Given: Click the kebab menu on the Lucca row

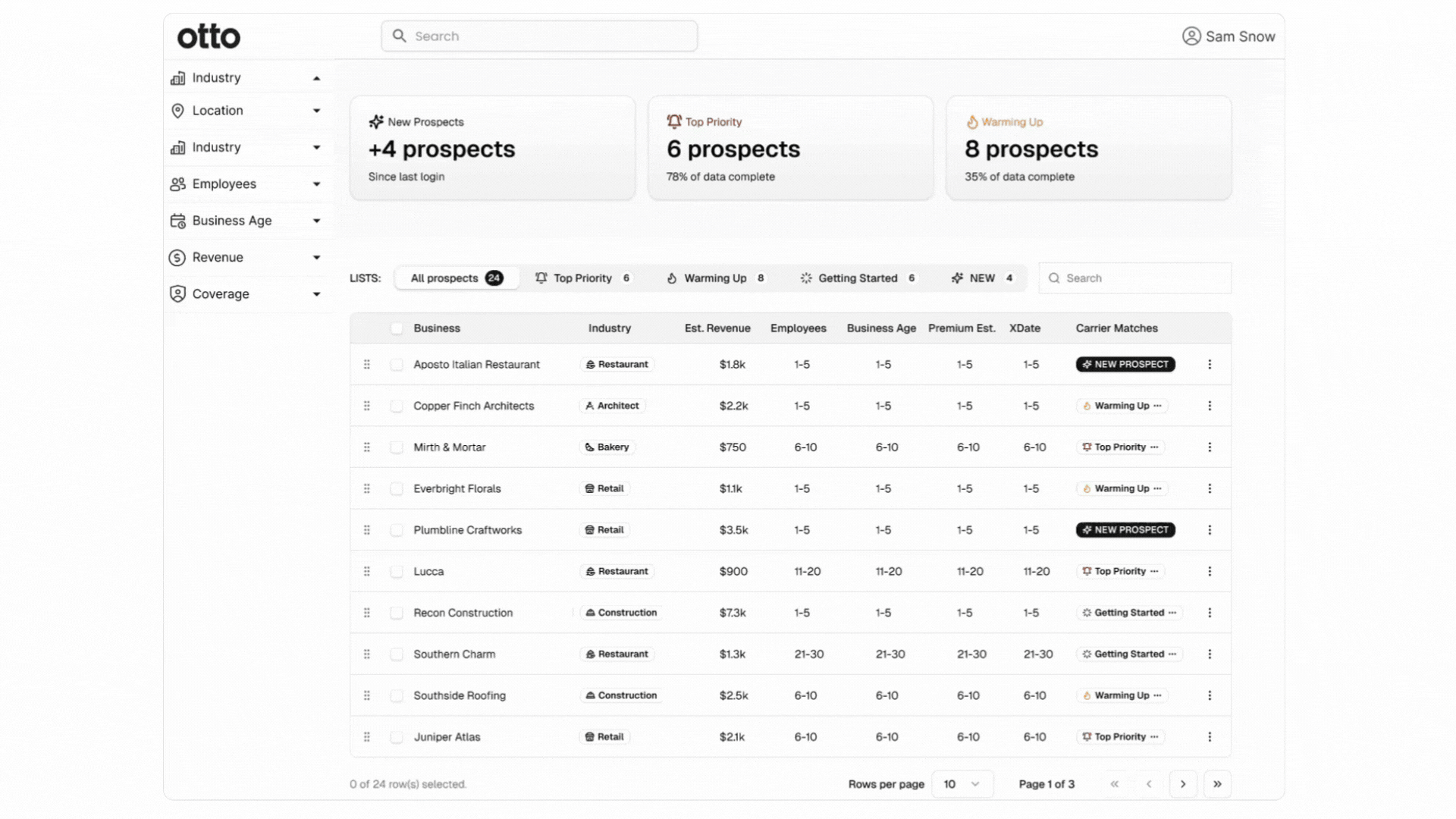Looking at the screenshot, I should pyautogui.click(x=1210, y=572).
